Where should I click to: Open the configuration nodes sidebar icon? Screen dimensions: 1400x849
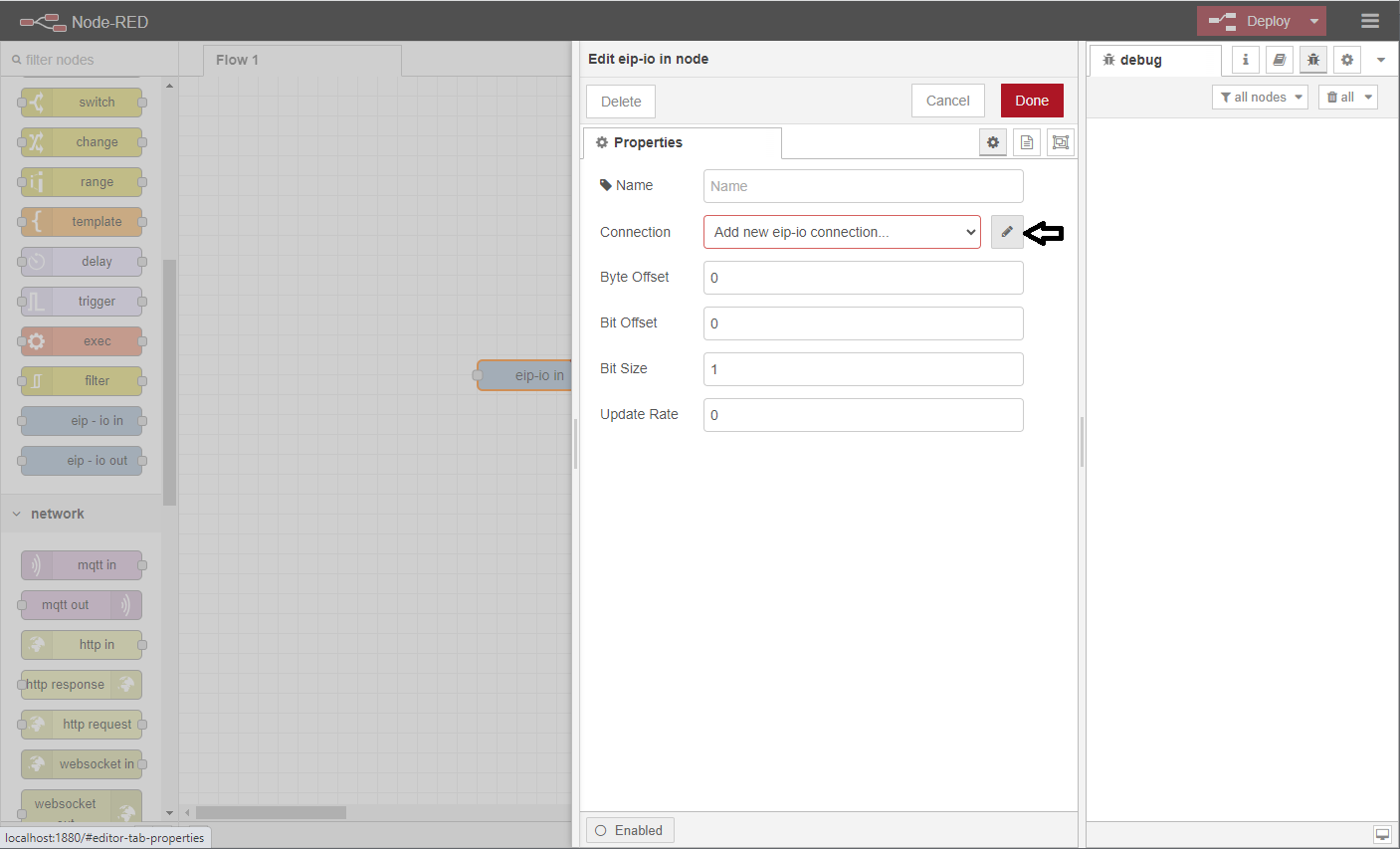(1347, 60)
